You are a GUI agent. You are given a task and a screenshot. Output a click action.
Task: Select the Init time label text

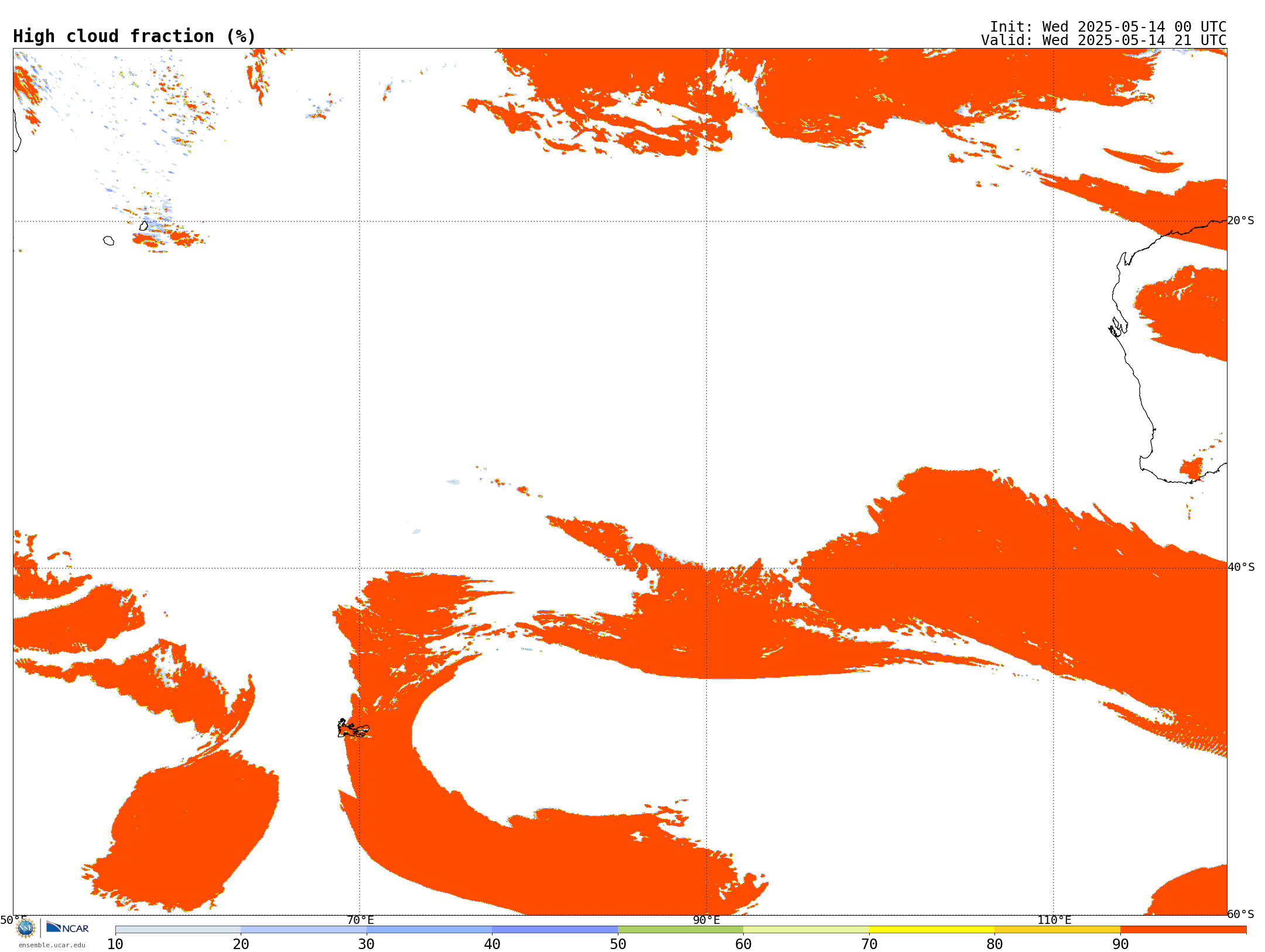(x=1108, y=27)
